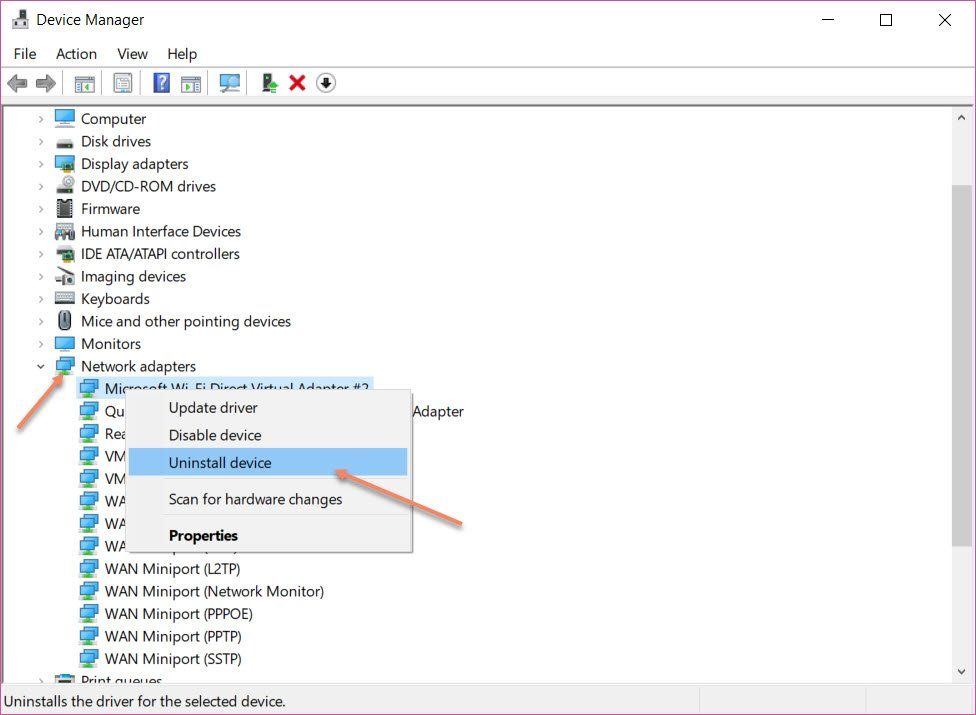976x715 pixels.
Task: Click the vertical scrollbar thumb
Action: pos(961,365)
